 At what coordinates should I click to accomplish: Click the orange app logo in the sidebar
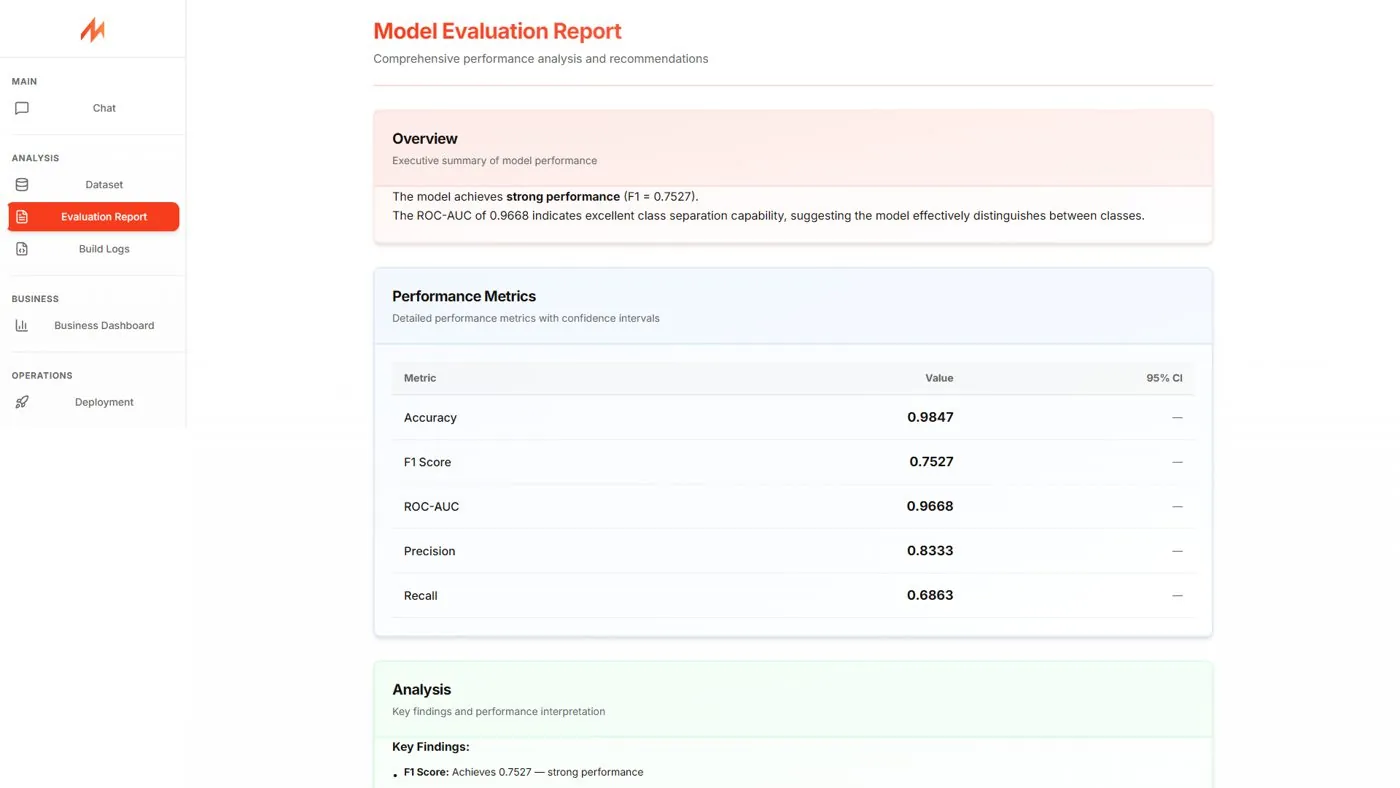(x=92, y=30)
